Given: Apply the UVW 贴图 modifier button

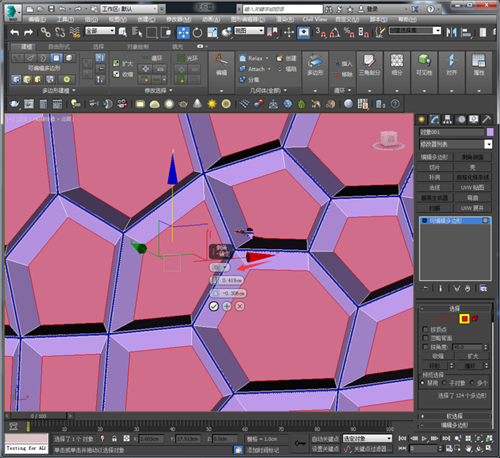Looking at the screenshot, I should pos(472,188).
